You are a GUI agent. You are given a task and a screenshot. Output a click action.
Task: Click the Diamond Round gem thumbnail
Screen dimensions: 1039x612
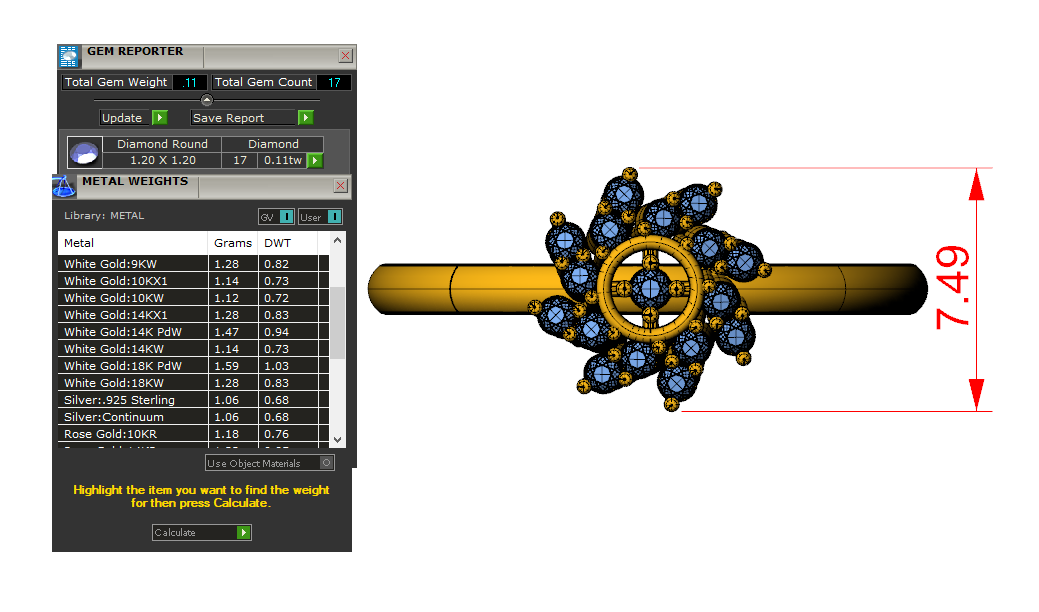pos(84,153)
